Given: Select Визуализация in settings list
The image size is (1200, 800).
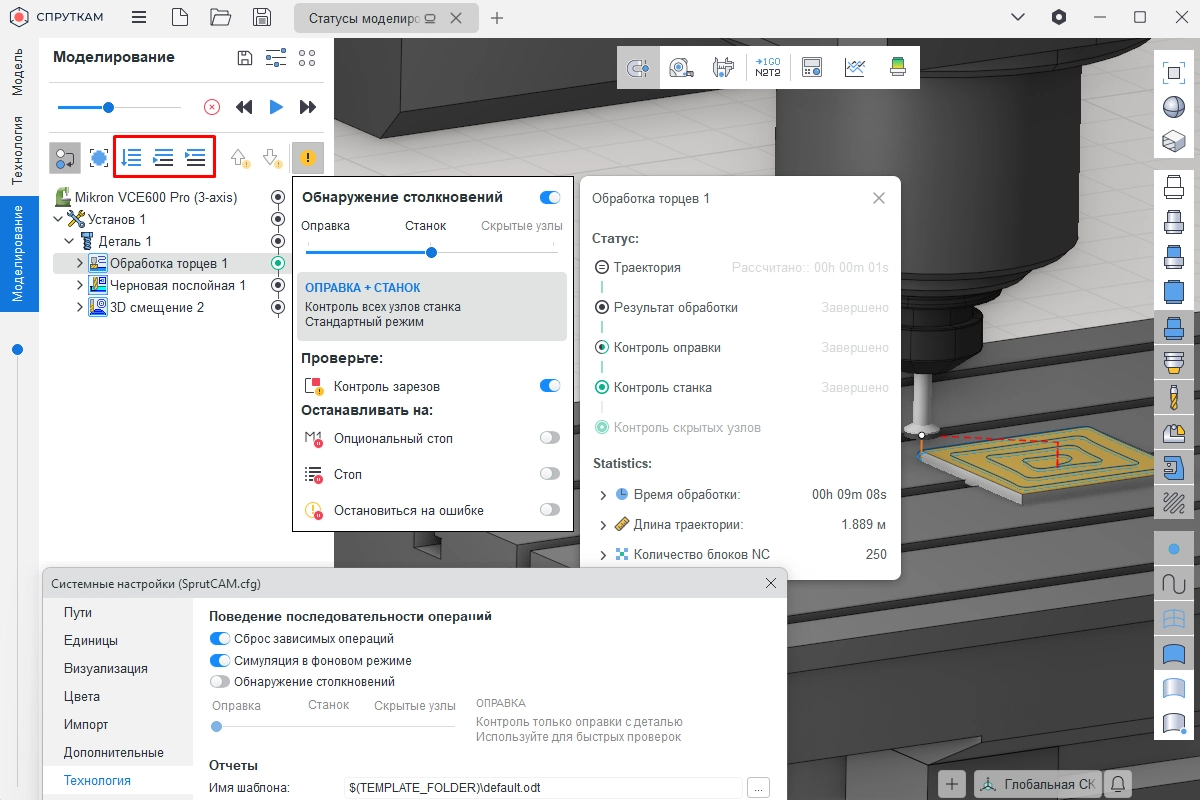Looking at the screenshot, I should point(105,668).
